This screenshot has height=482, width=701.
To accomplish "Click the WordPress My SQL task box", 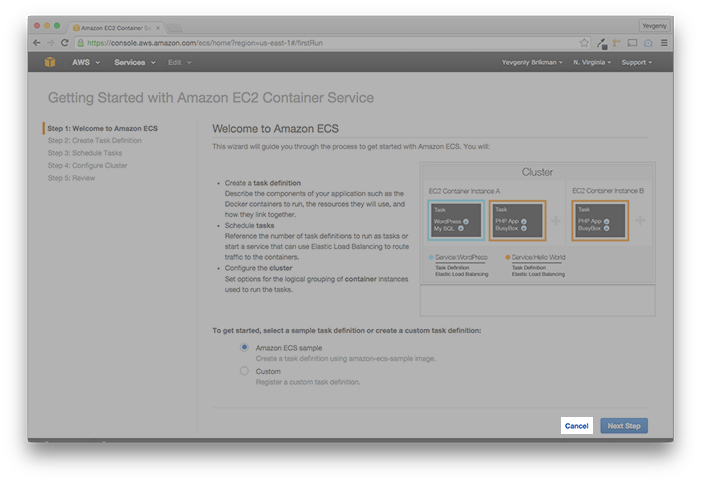I will coord(456,220).
